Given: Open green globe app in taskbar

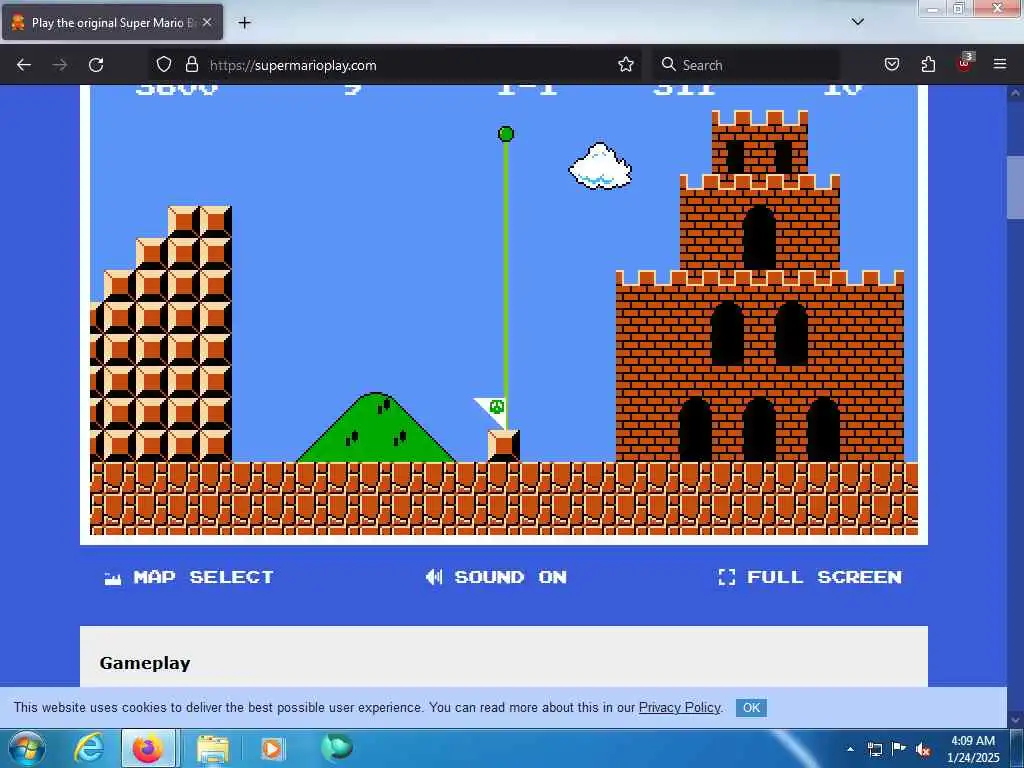Looking at the screenshot, I should point(337,747).
